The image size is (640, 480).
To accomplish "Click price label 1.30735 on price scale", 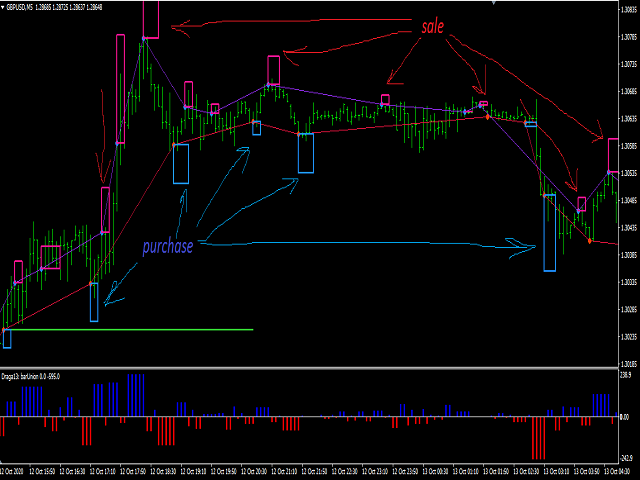I will tap(629, 64).
